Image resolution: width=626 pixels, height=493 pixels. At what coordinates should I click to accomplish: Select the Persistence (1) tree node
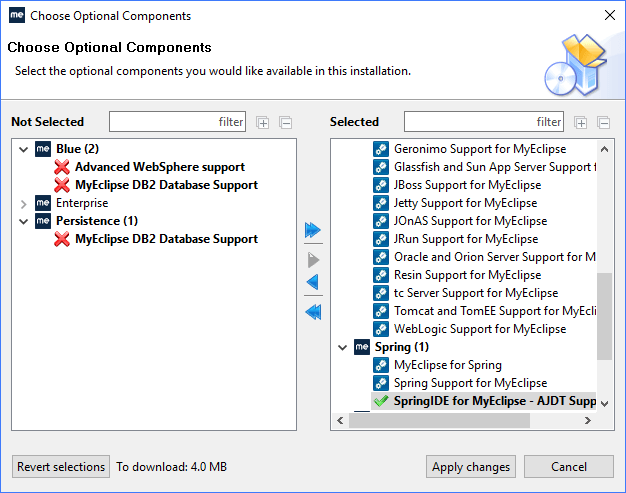click(97, 221)
